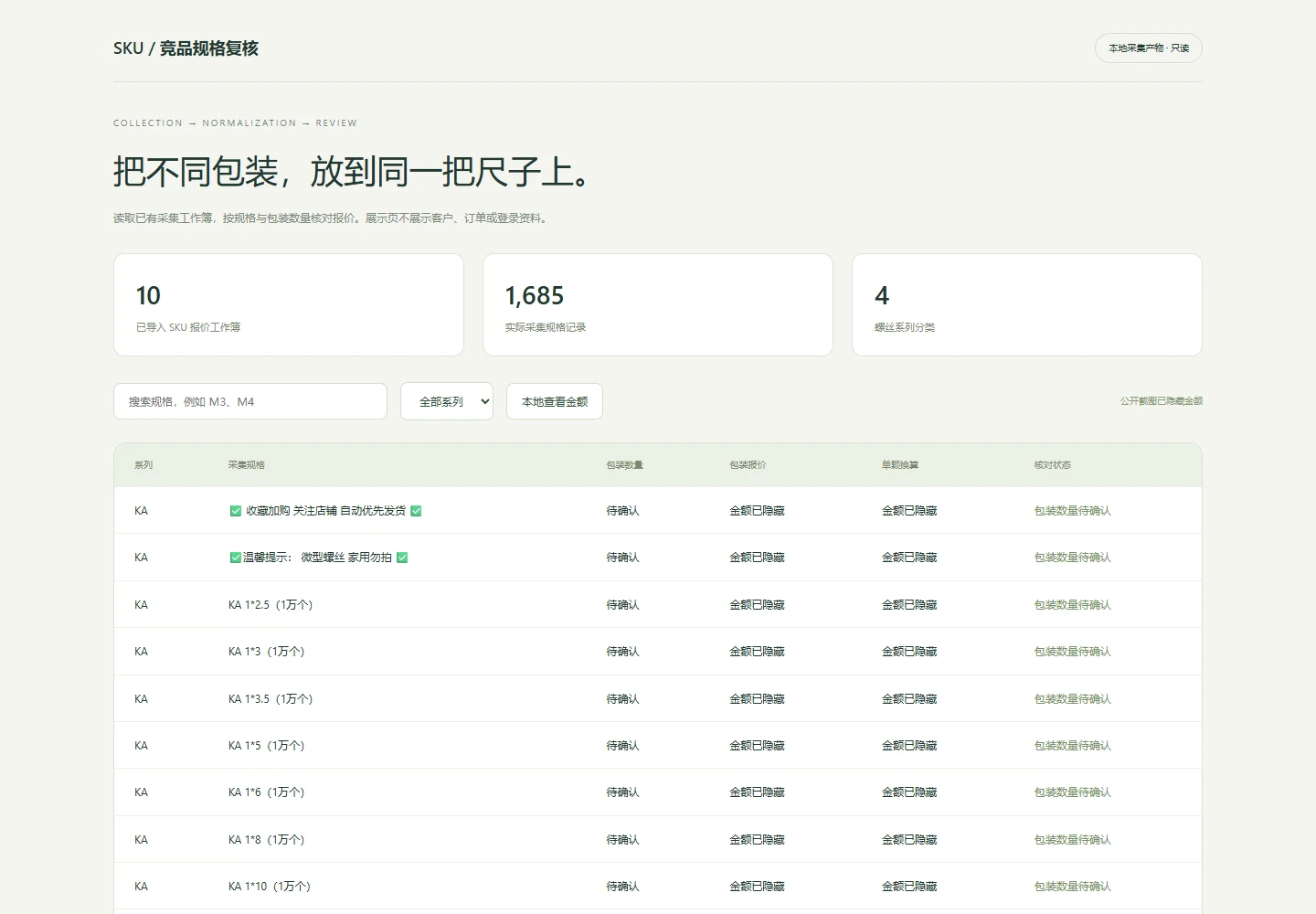This screenshot has width=1316, height=914.
Task: Open the 全部系列 series filter dropdown
Action: [447, 401]
